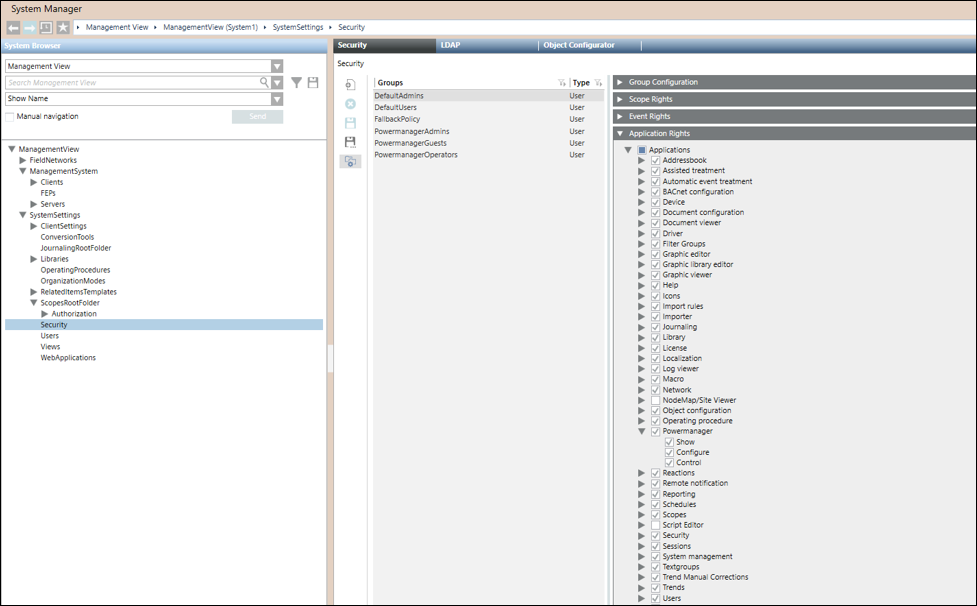Click the forward navigation arrow
Viewport: 977px width, 606px height.
(29, 27)
